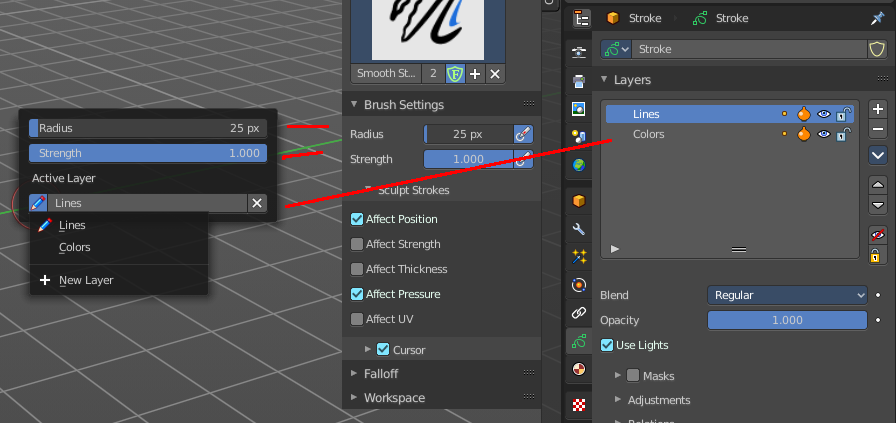896x423 pixels.
Task: Toggle pressure sensitivity icon beside Radius field
Action: (x=523, y=134)
